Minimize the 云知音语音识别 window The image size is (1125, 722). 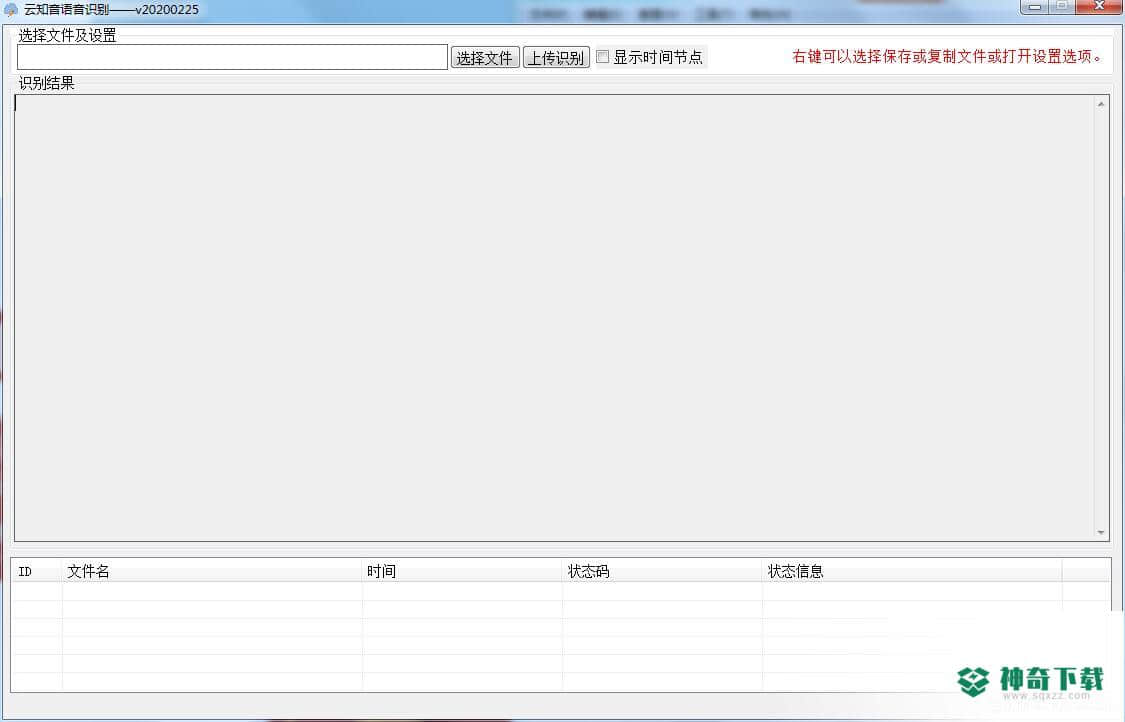pos(1034,6)
